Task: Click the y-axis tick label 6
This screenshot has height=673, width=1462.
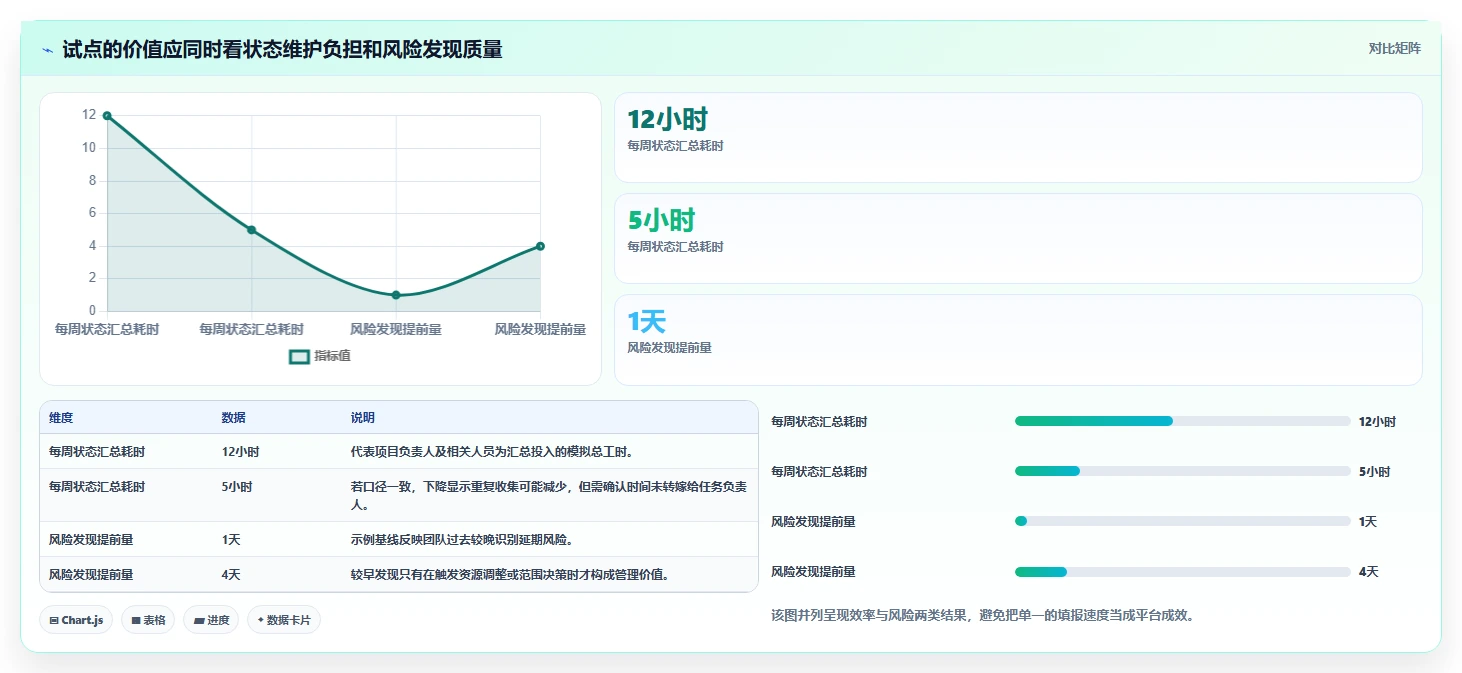Action: [92, 213]
